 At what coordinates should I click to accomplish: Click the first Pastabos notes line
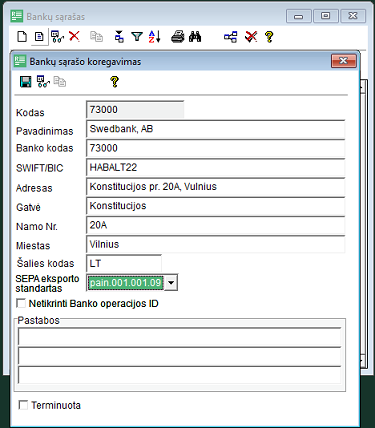coord(179,337)
